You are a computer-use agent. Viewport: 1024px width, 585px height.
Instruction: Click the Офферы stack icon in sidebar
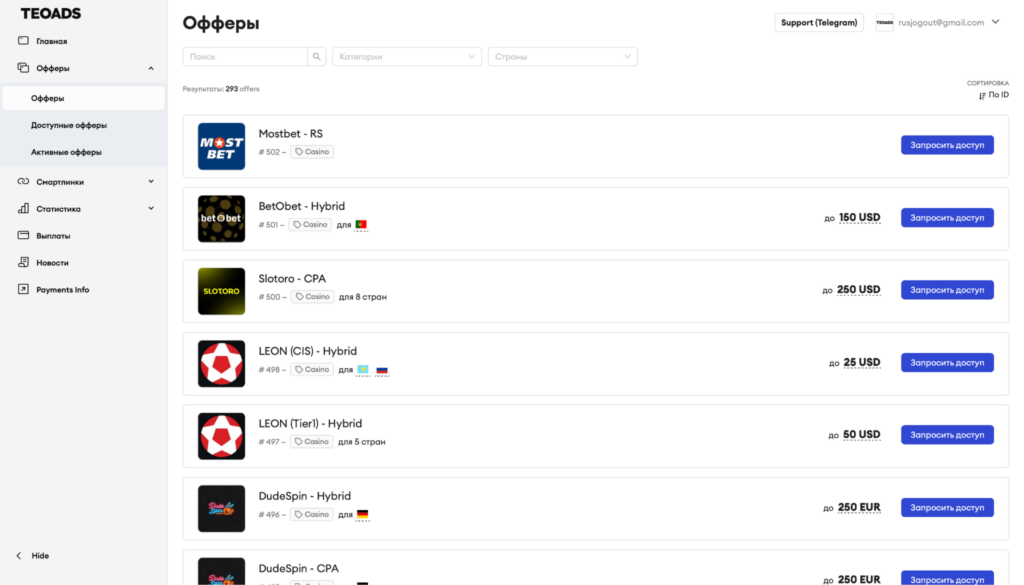(24, 68)
